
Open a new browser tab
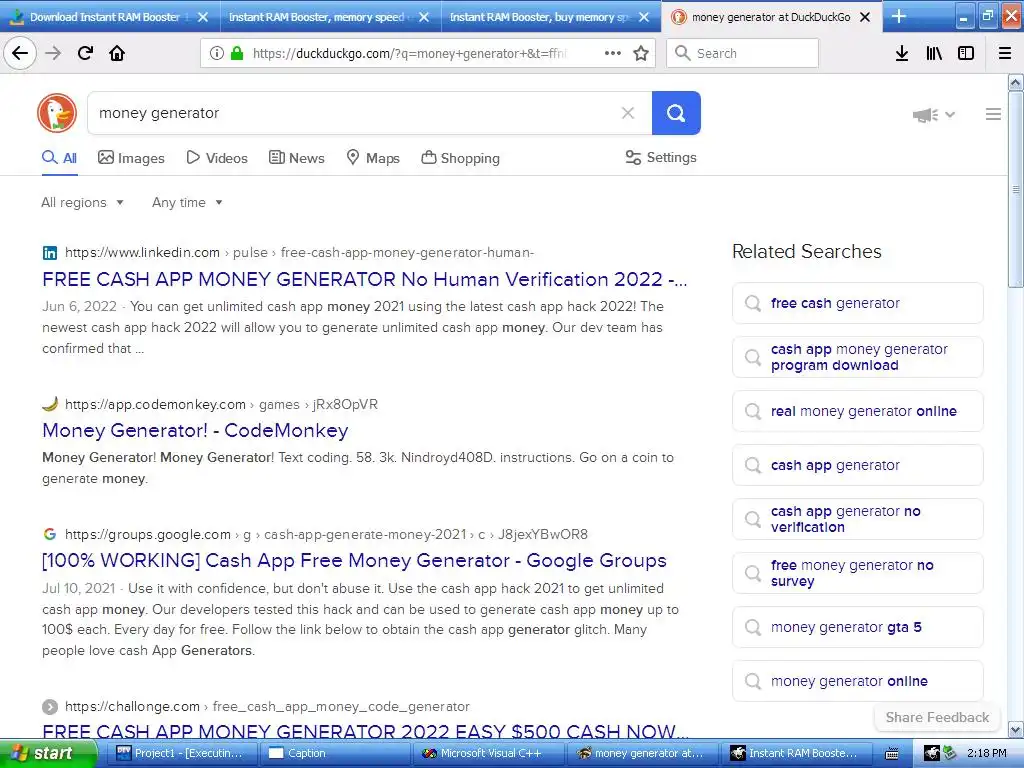click(x=899, y=16)
